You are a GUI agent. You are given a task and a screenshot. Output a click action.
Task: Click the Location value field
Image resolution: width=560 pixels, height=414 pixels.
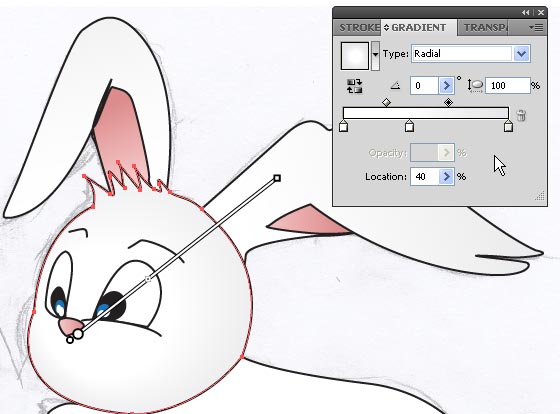(x=424, y=176)
